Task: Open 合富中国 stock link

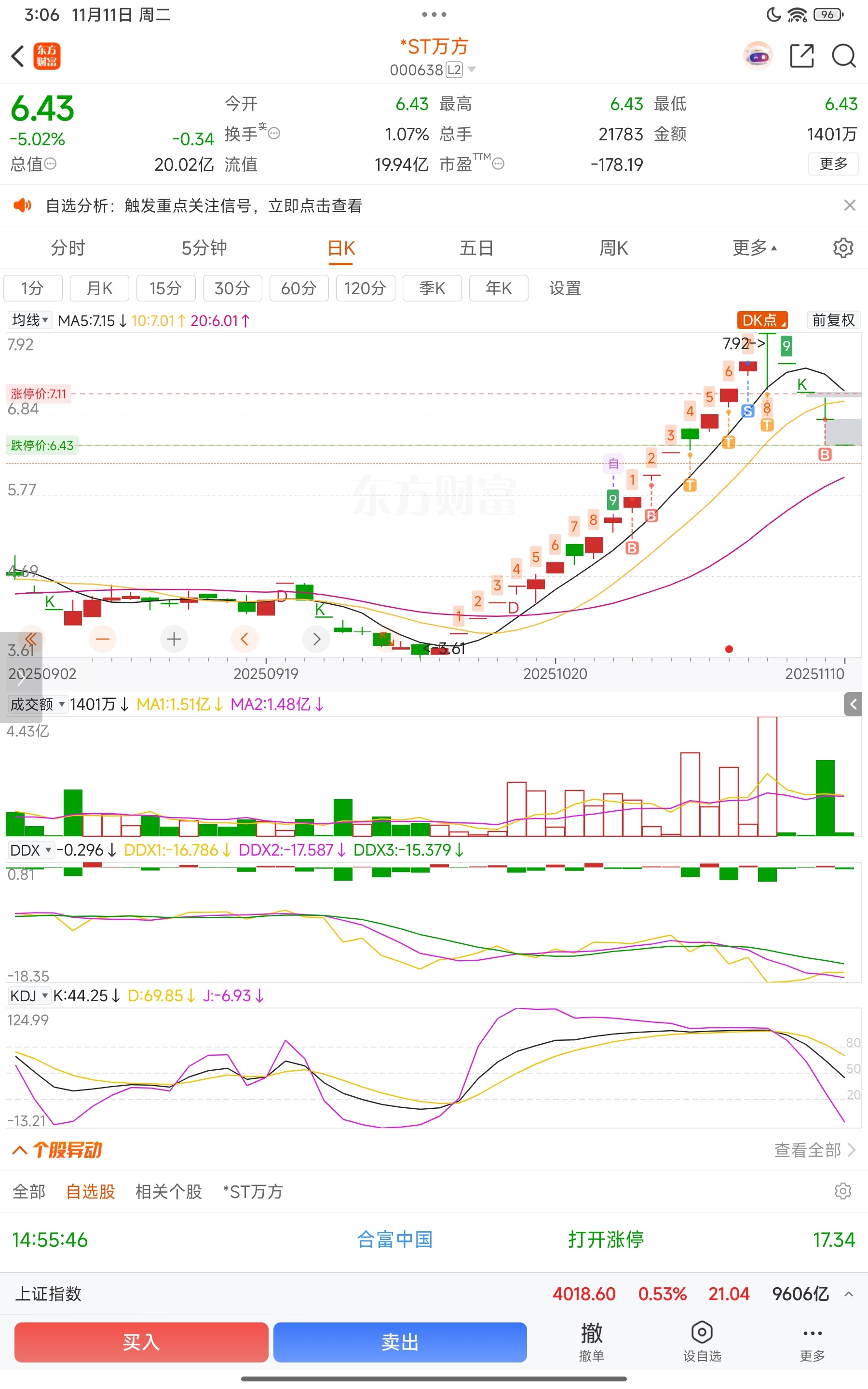Action: pos(394,1240)
